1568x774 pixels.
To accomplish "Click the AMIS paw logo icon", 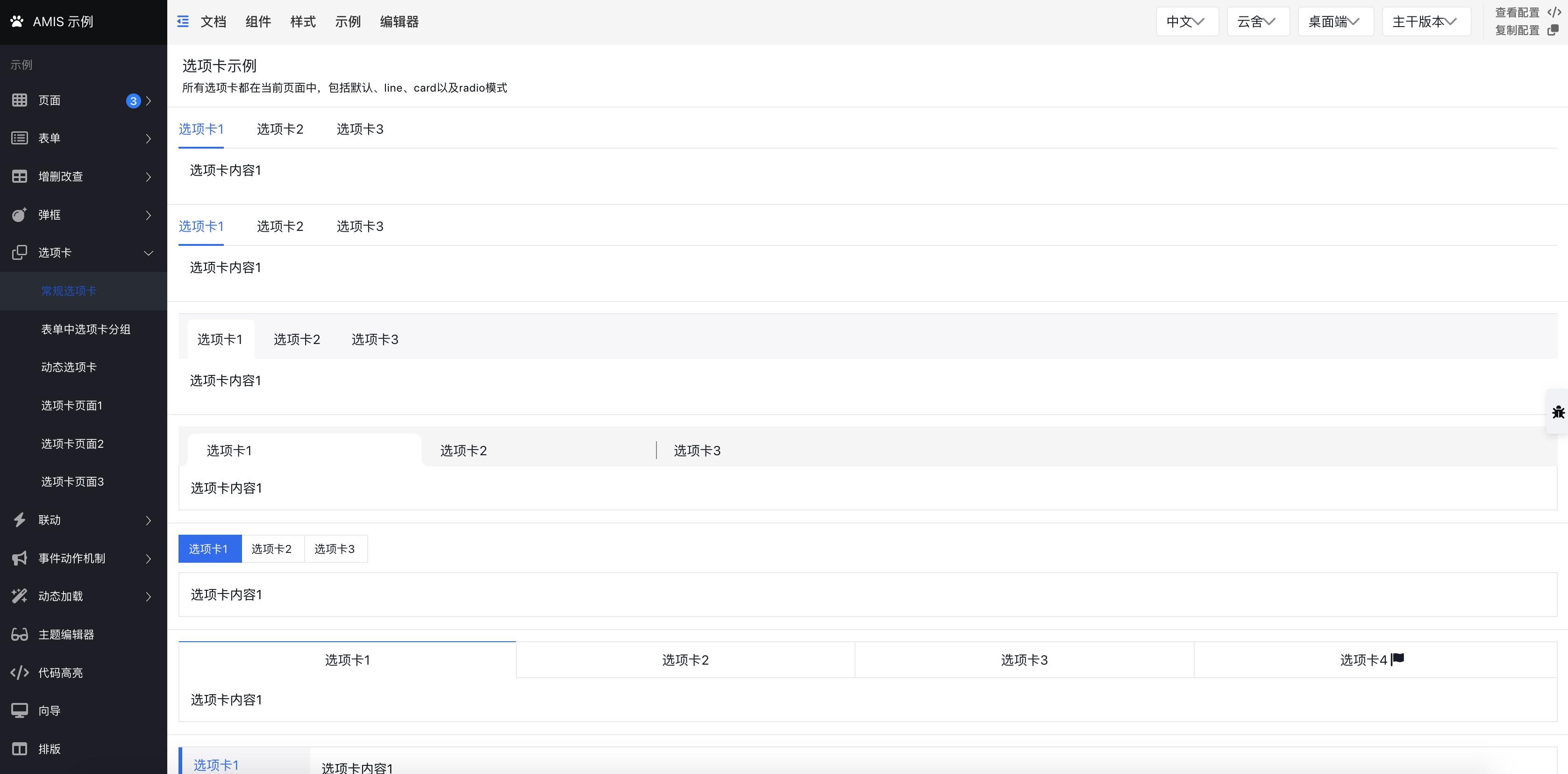I will pos(17,21).
